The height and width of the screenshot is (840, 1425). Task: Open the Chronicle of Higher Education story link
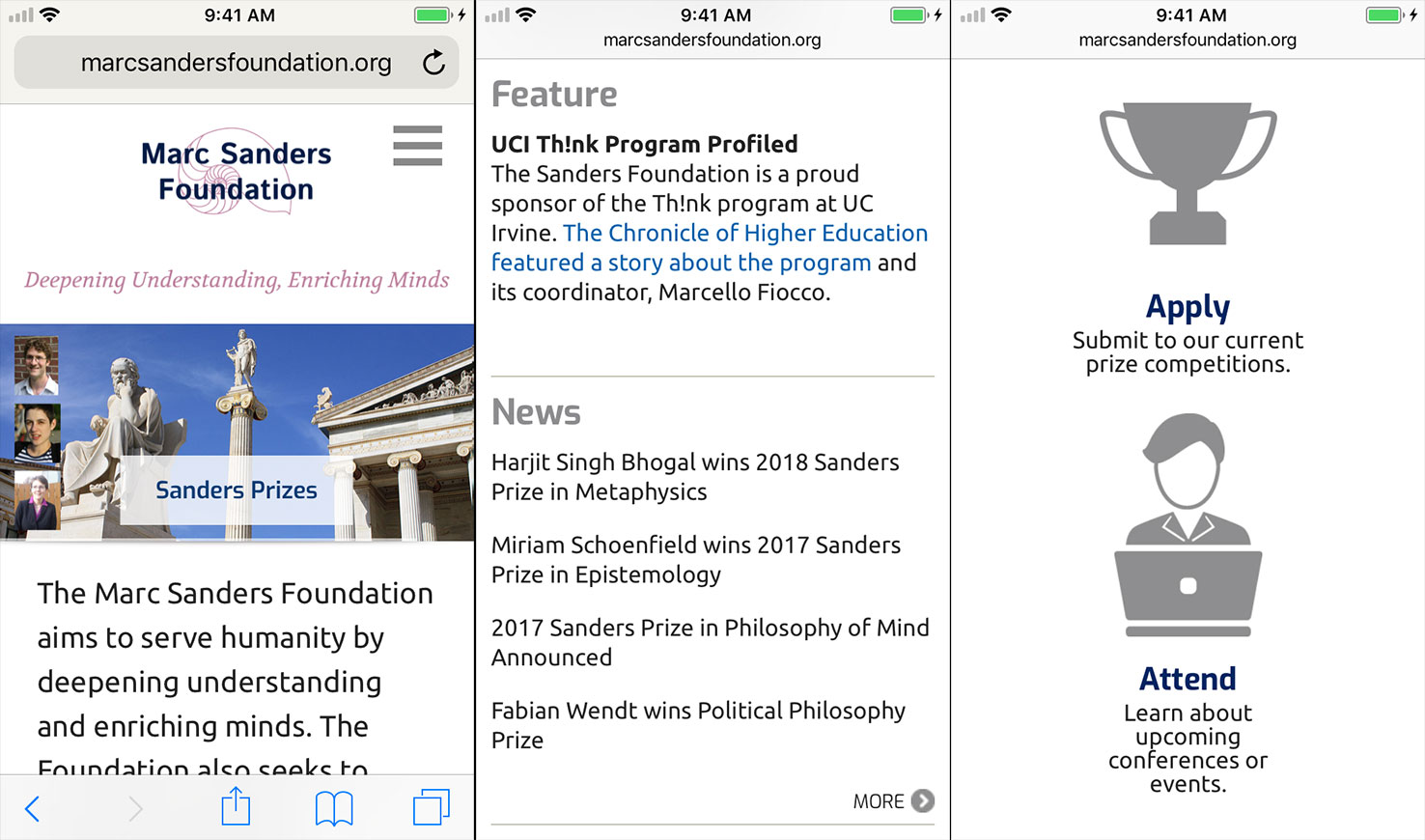pyautogui.click(x=709, y=248)
